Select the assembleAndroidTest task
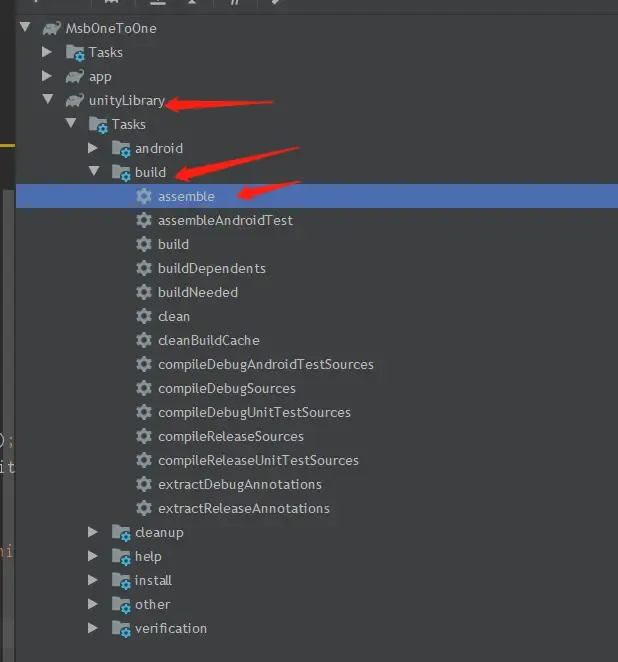The height and width of the screenshot is (662, 618). point(224,220)
